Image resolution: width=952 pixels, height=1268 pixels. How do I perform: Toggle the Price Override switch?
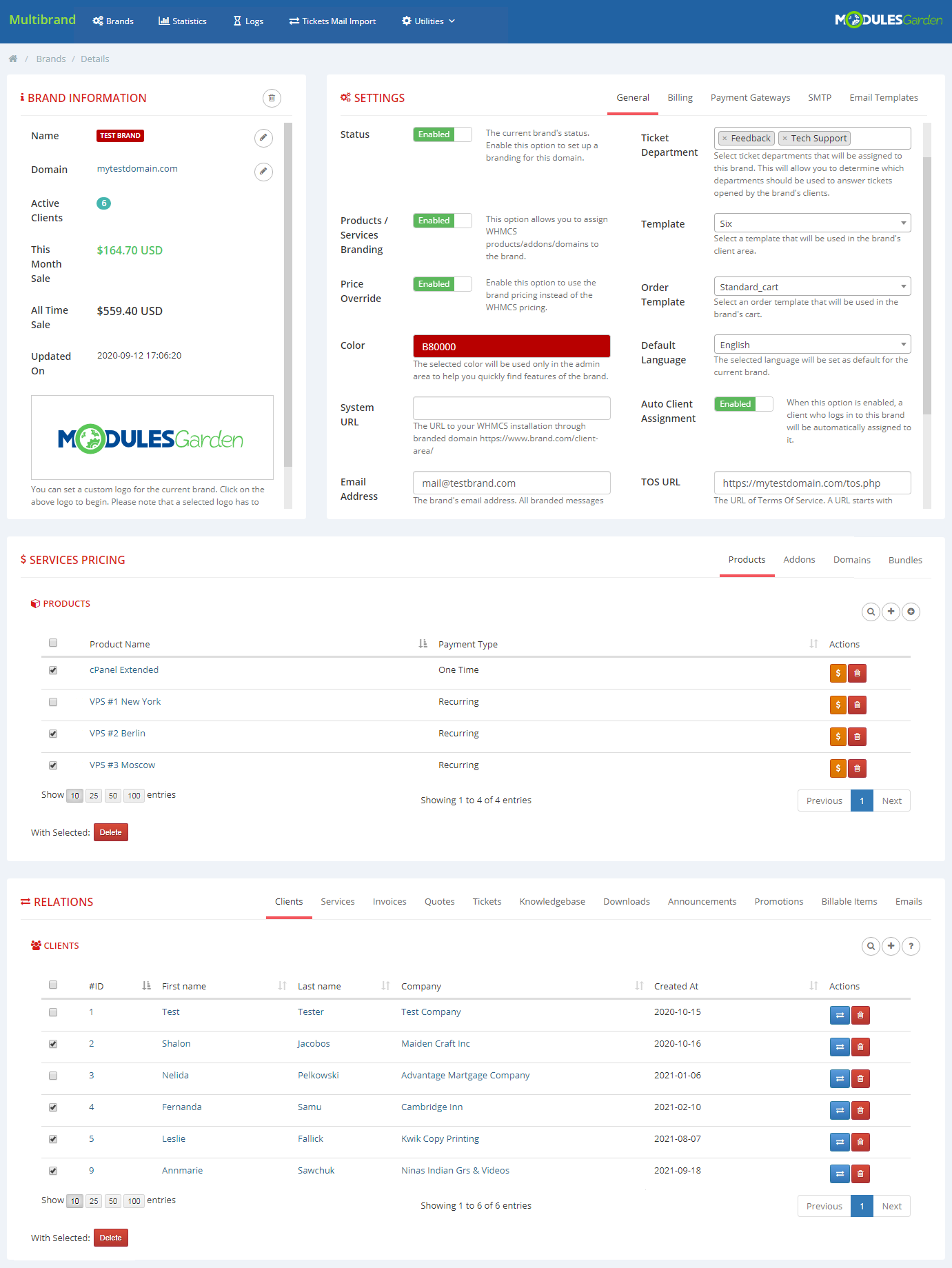(442, 284)
